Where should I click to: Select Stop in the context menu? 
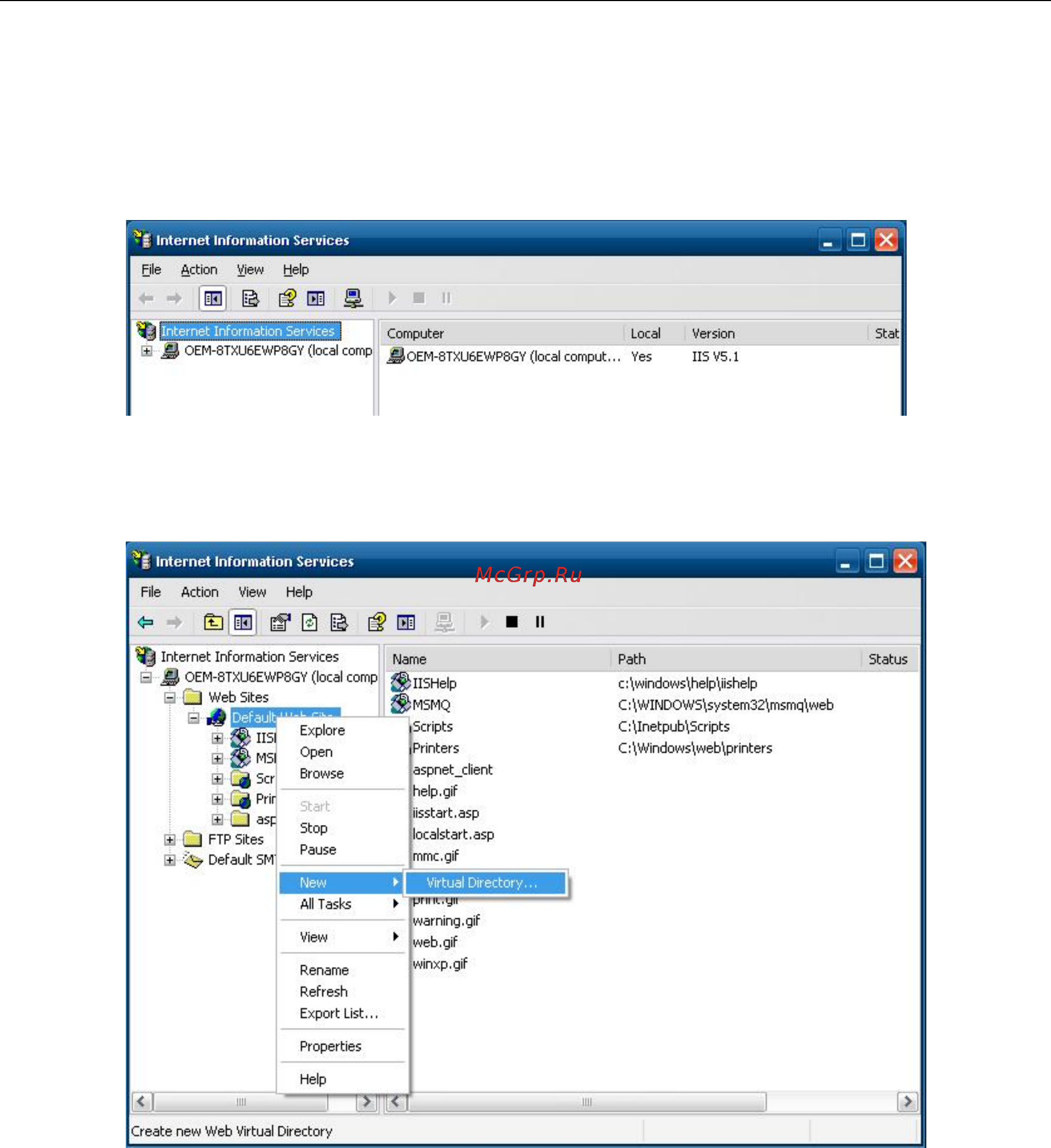tap(314, 828)
